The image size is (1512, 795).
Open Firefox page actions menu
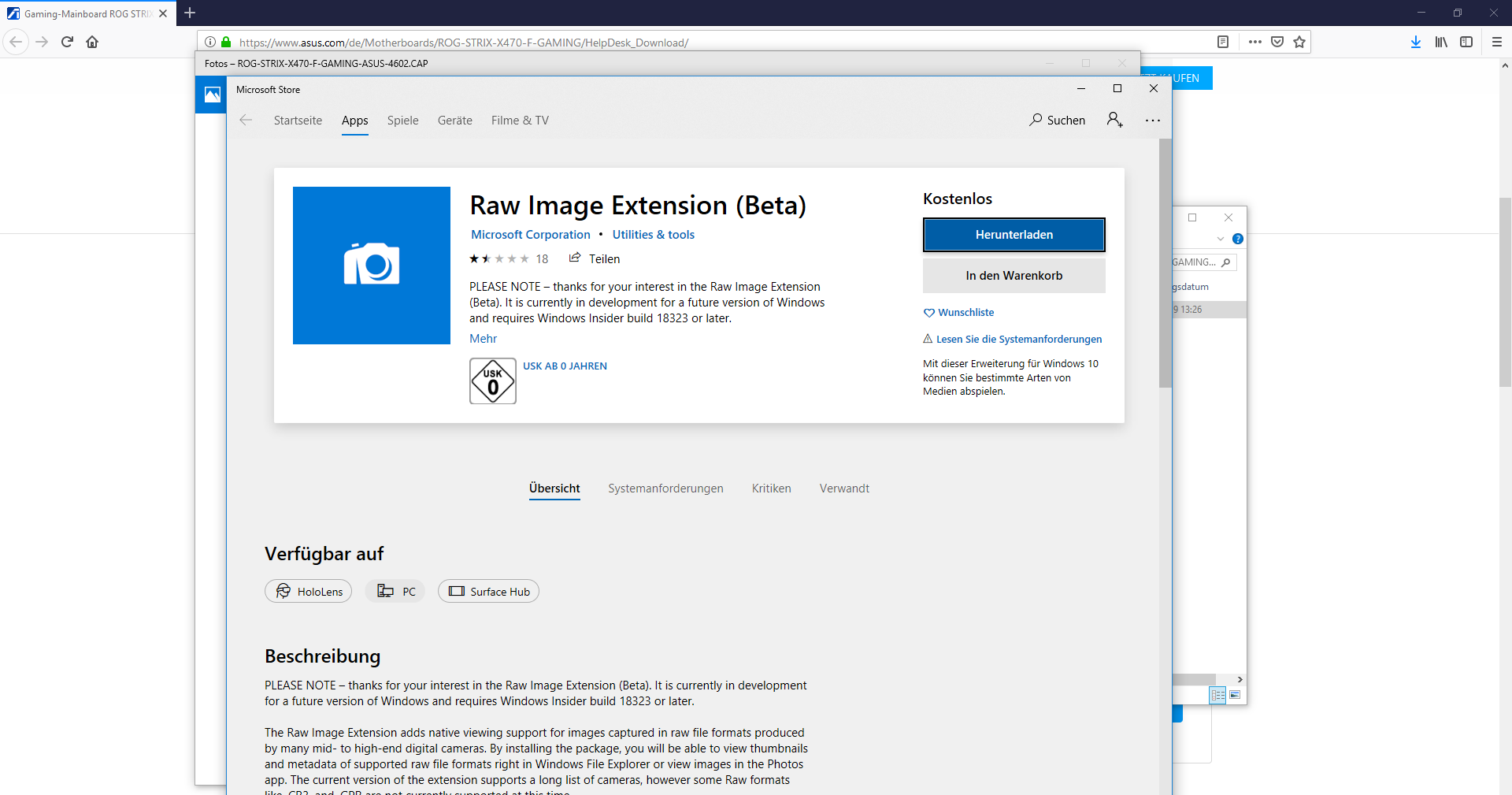click(x=1255, y=42)
